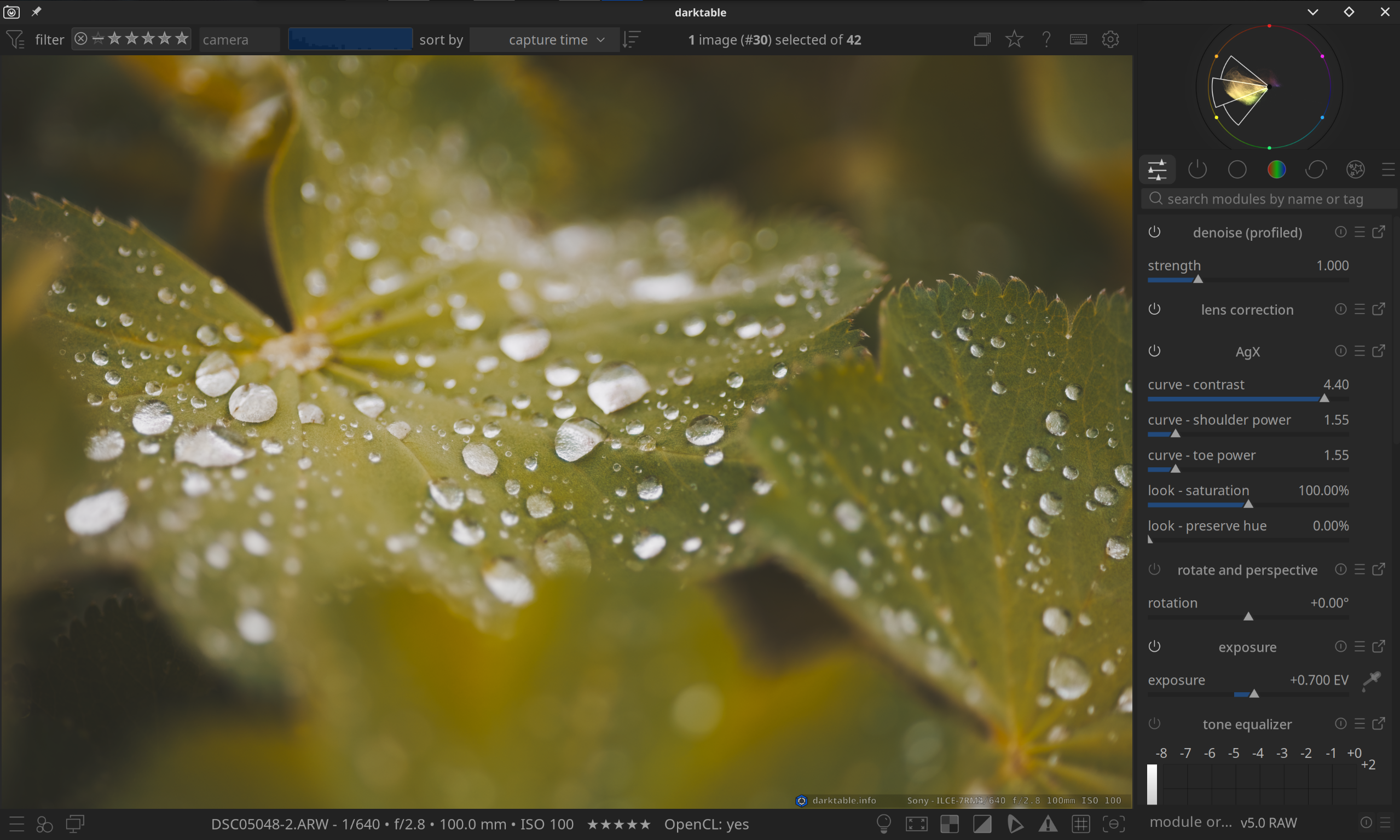Toggle gamut check warning triangle icon
1400x840 pixels.
[1048, 824]
